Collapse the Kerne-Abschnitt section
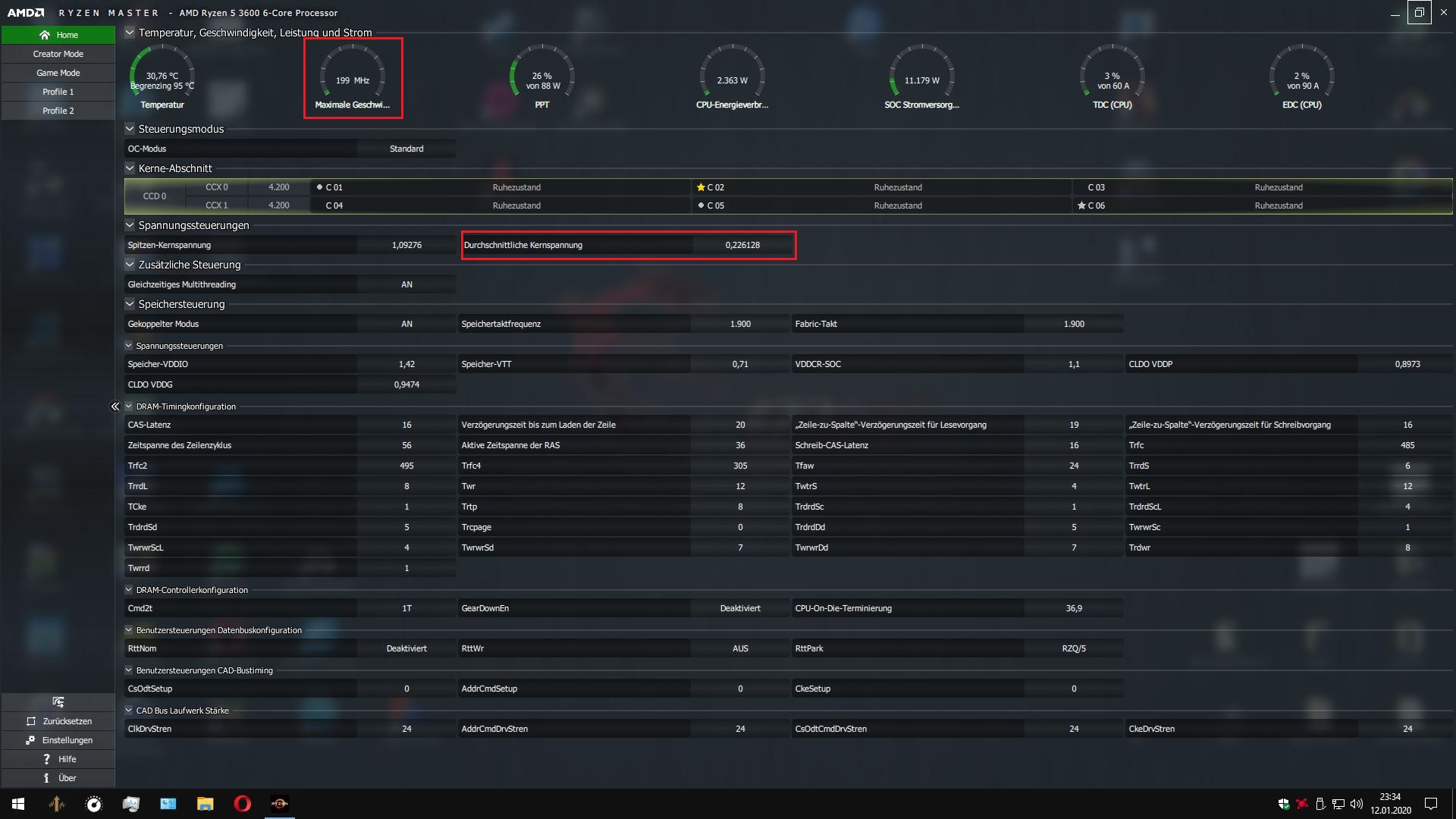The width and height of the screenshot is (1456, 819). (130, 168)
